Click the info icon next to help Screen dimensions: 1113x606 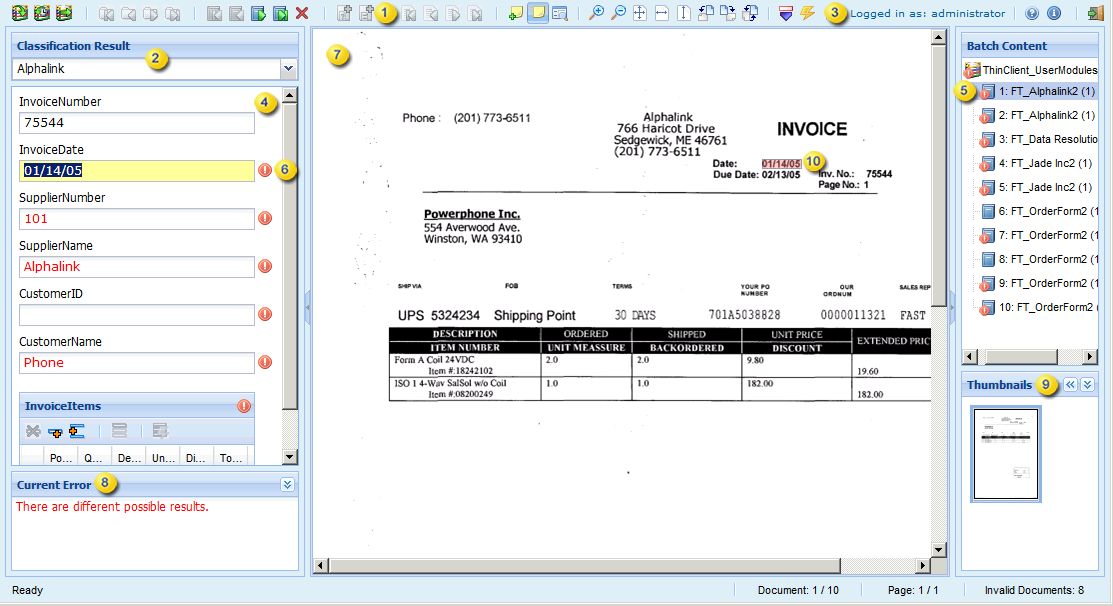click(1054, 13)
